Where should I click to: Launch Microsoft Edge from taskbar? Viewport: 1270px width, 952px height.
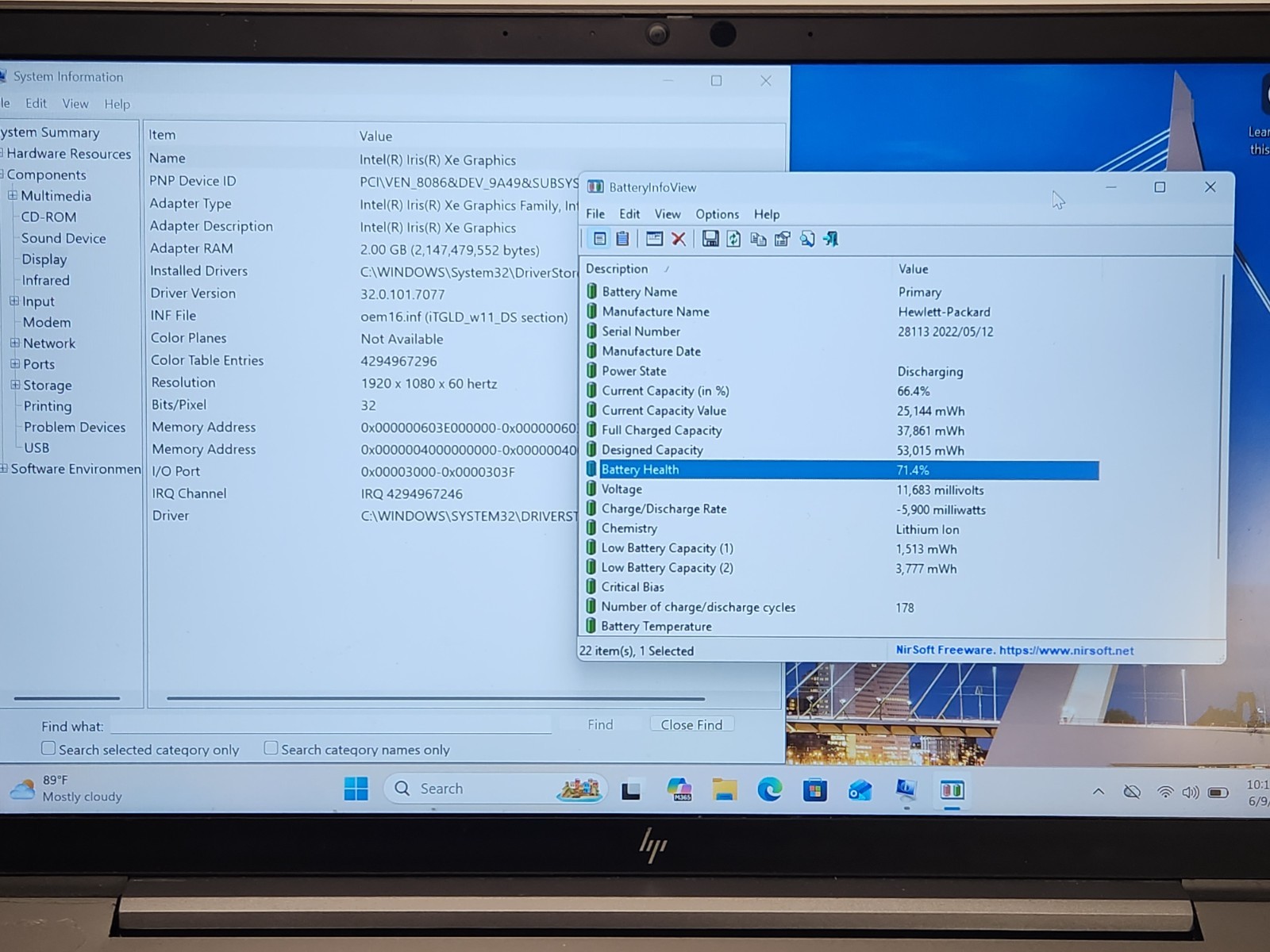click(769, 789)
